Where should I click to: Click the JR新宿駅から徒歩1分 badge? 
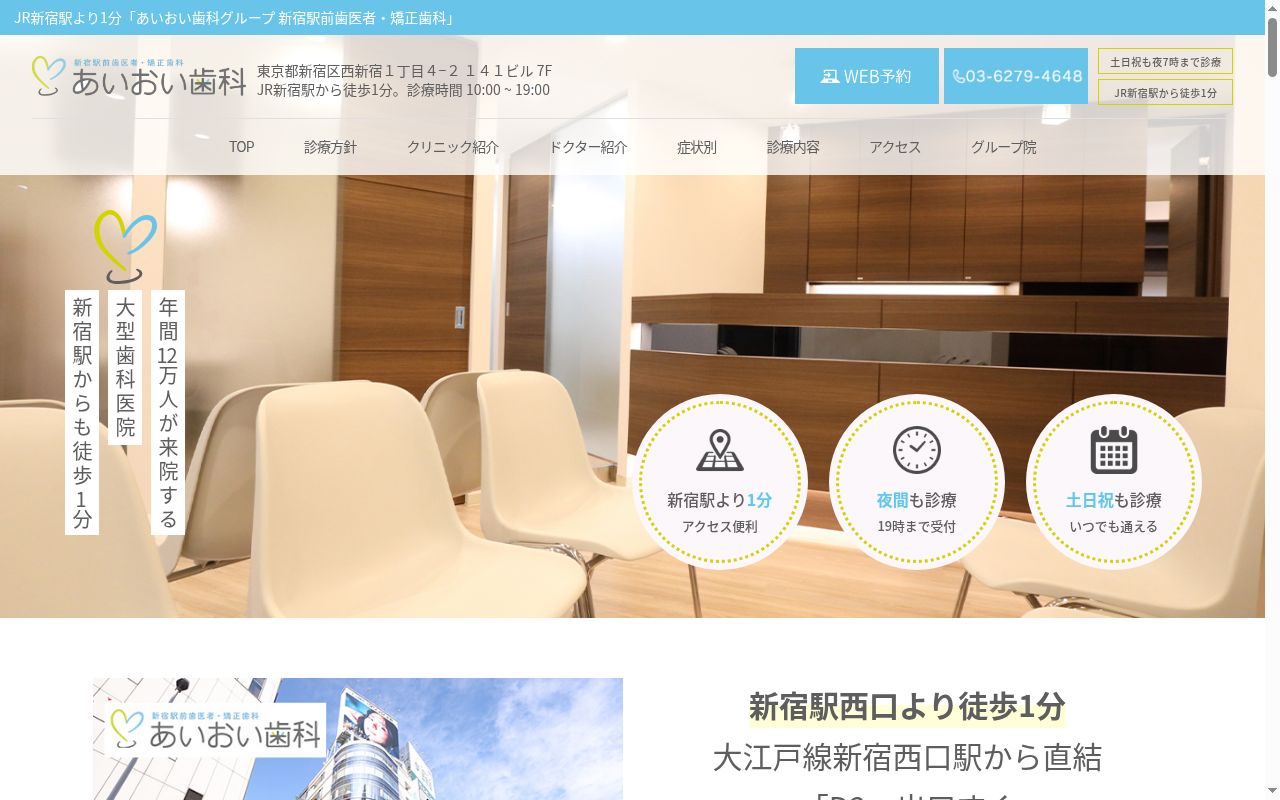[x=1165, y=92]
